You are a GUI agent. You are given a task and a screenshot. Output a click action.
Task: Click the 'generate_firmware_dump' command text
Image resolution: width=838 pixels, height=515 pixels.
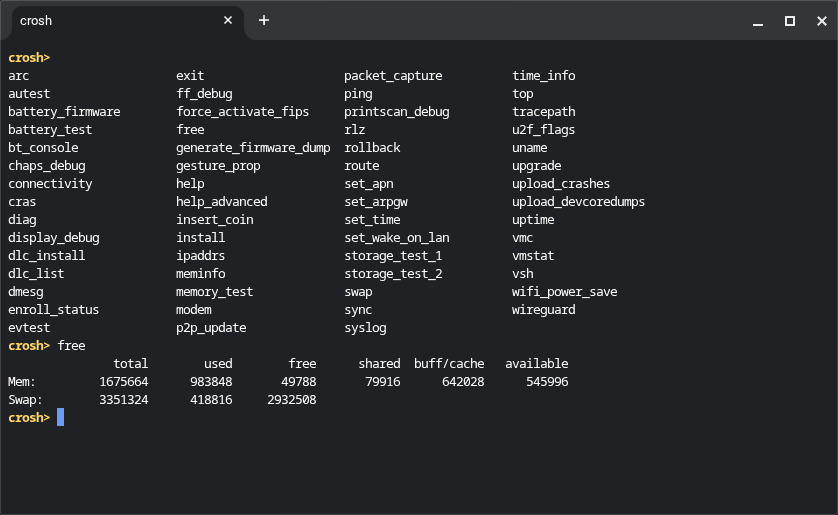[x=253, y=147]
